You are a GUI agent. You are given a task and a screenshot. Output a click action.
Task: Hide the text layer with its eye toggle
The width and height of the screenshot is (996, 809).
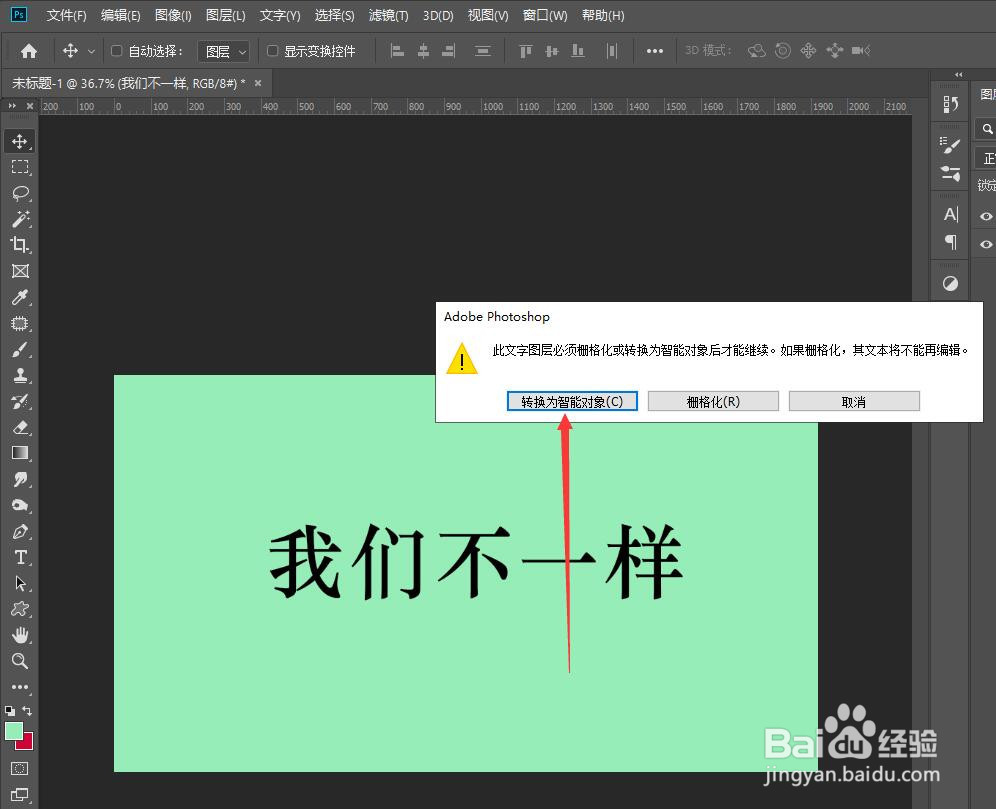point(984,216)
